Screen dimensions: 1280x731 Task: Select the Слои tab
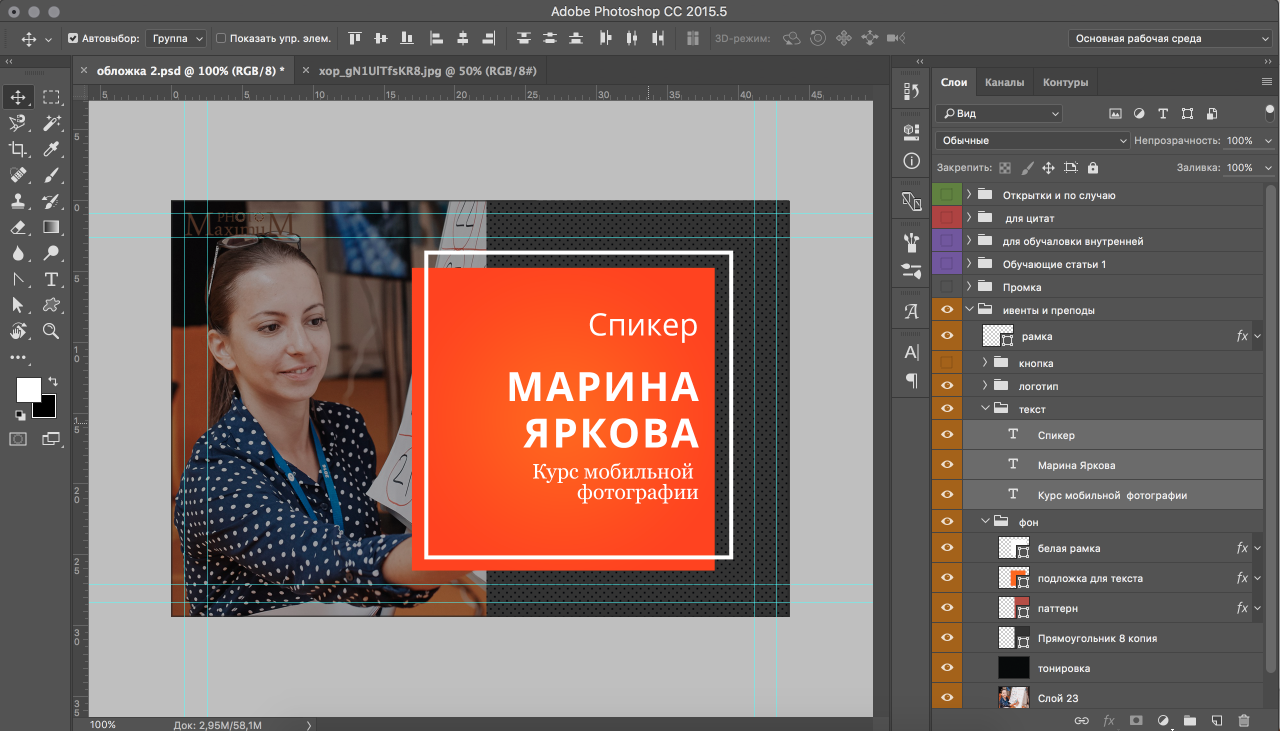click(954, 83)
